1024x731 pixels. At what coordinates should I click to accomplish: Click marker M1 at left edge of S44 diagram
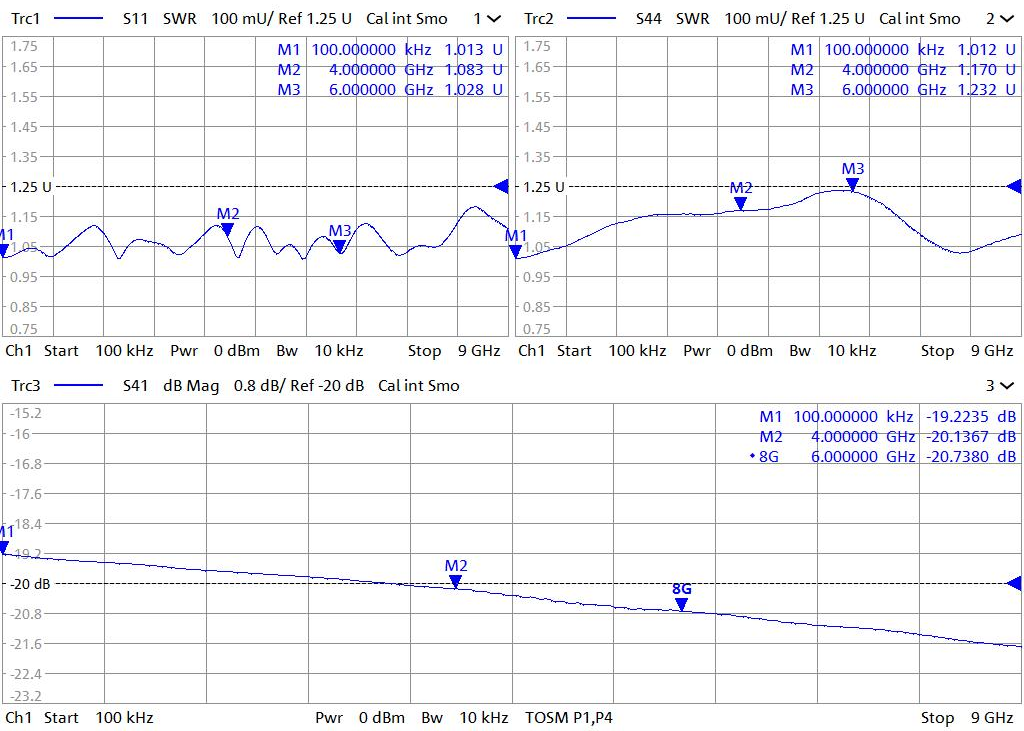pos(516,251)
